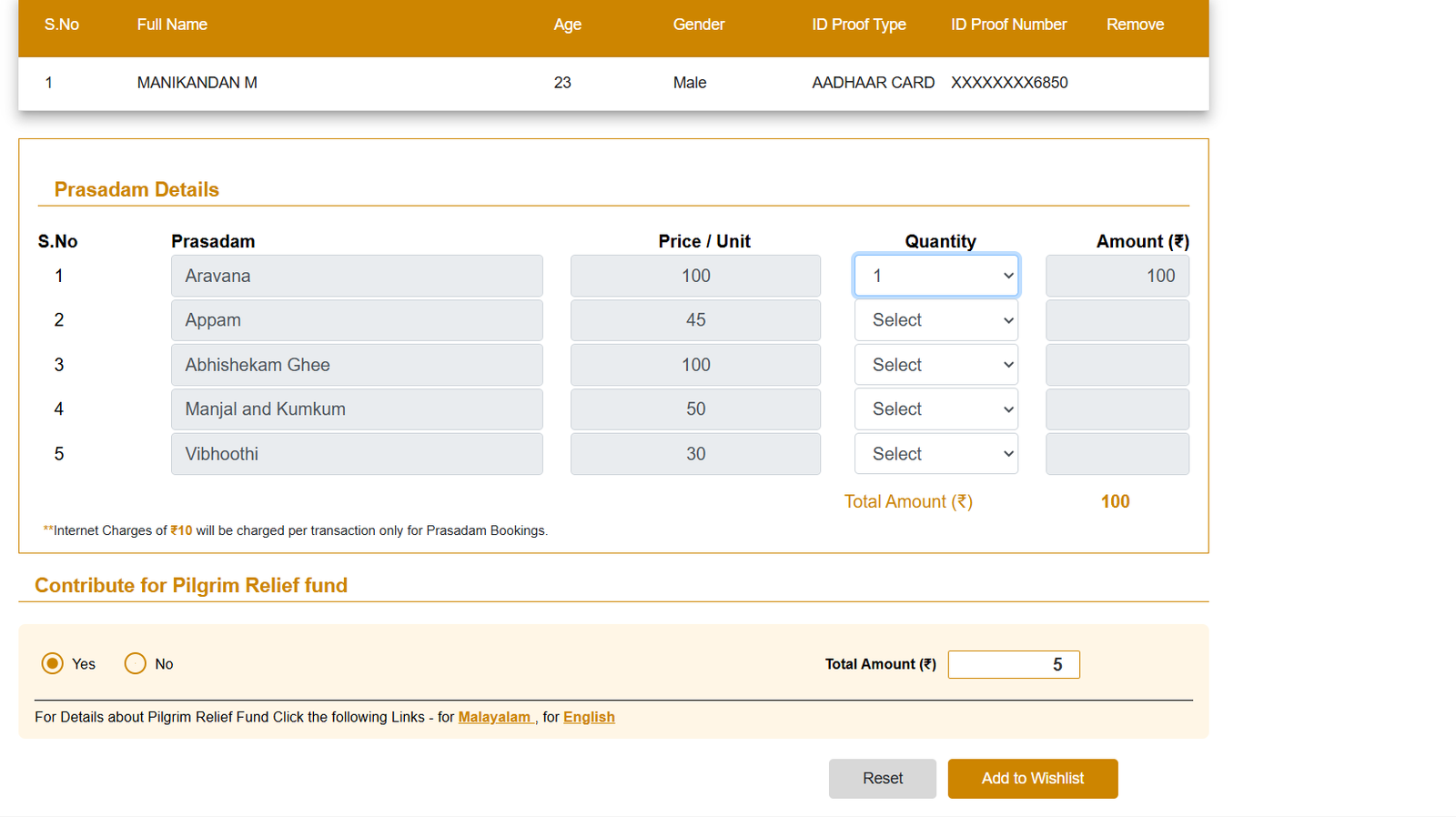Select Yes for Pilgrim Relief fund

53,663
